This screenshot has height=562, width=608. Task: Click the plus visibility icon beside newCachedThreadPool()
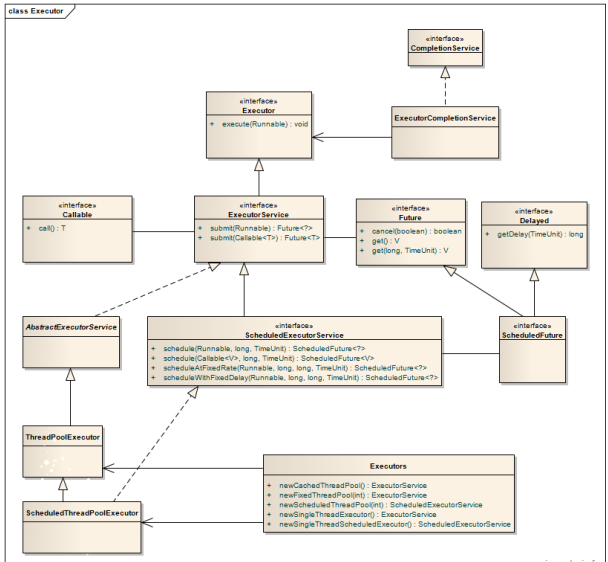point(269,486)
